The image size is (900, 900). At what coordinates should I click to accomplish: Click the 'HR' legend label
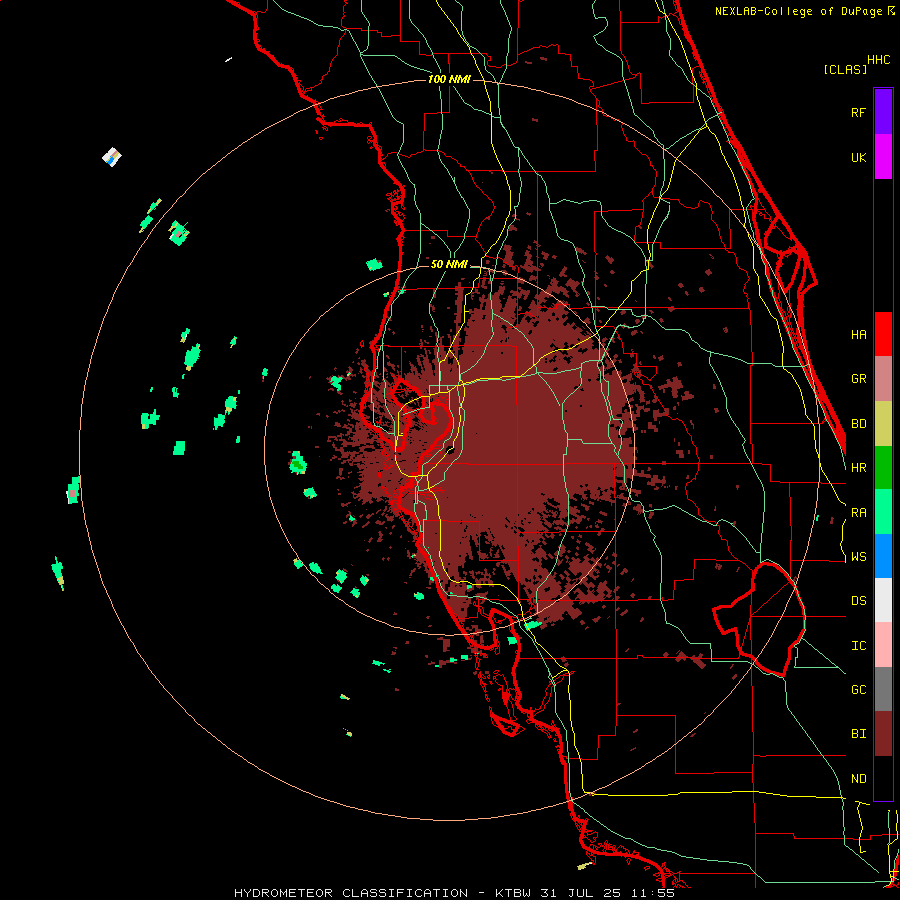859,468
